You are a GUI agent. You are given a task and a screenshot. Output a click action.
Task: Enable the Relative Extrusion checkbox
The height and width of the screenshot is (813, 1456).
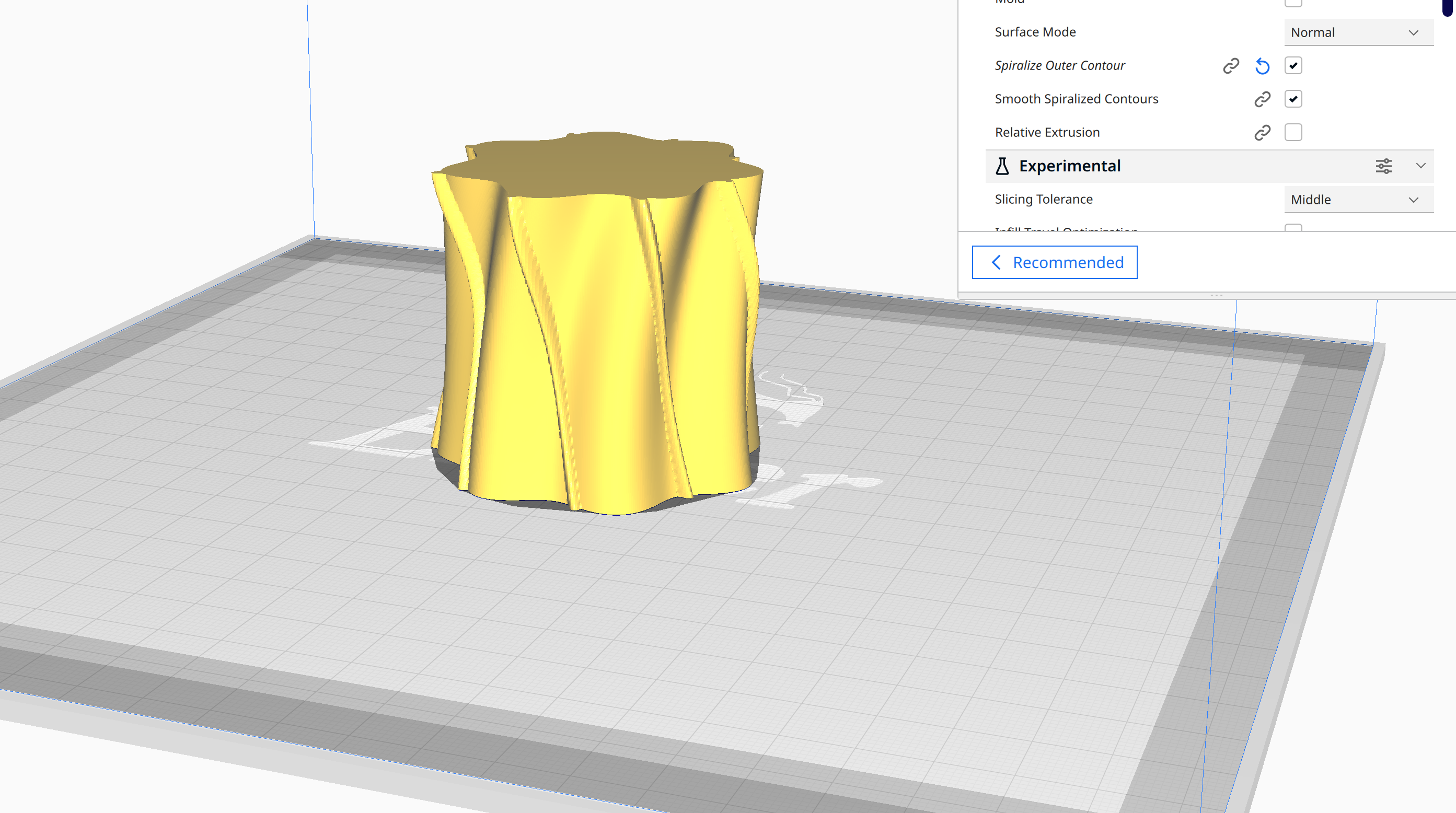click(1293, 132)
